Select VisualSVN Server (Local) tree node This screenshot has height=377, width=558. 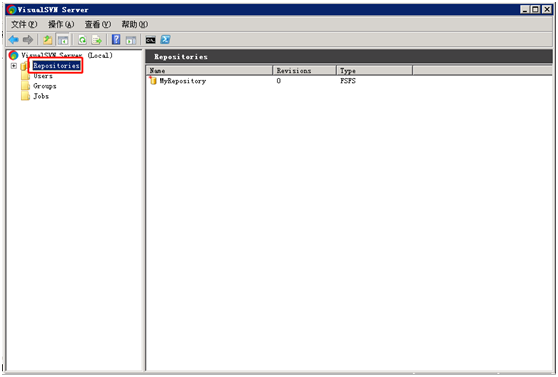click(x=67, y=55)
